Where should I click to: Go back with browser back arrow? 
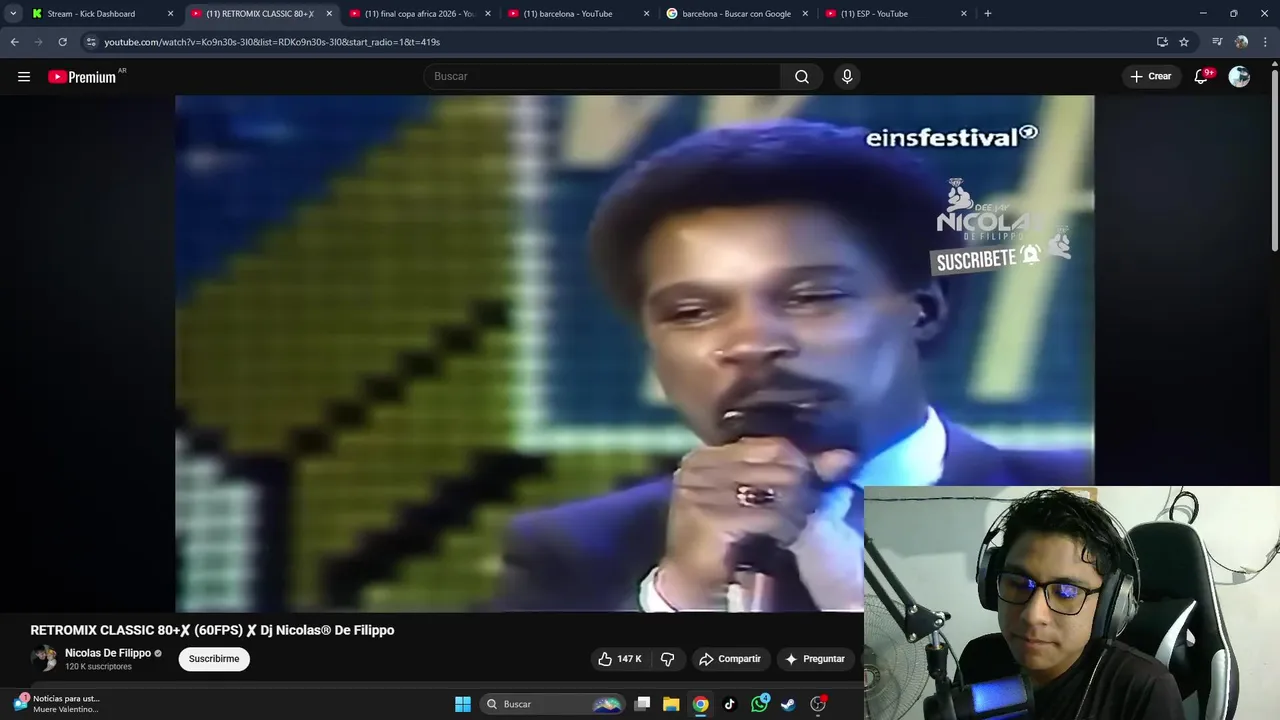14,42
